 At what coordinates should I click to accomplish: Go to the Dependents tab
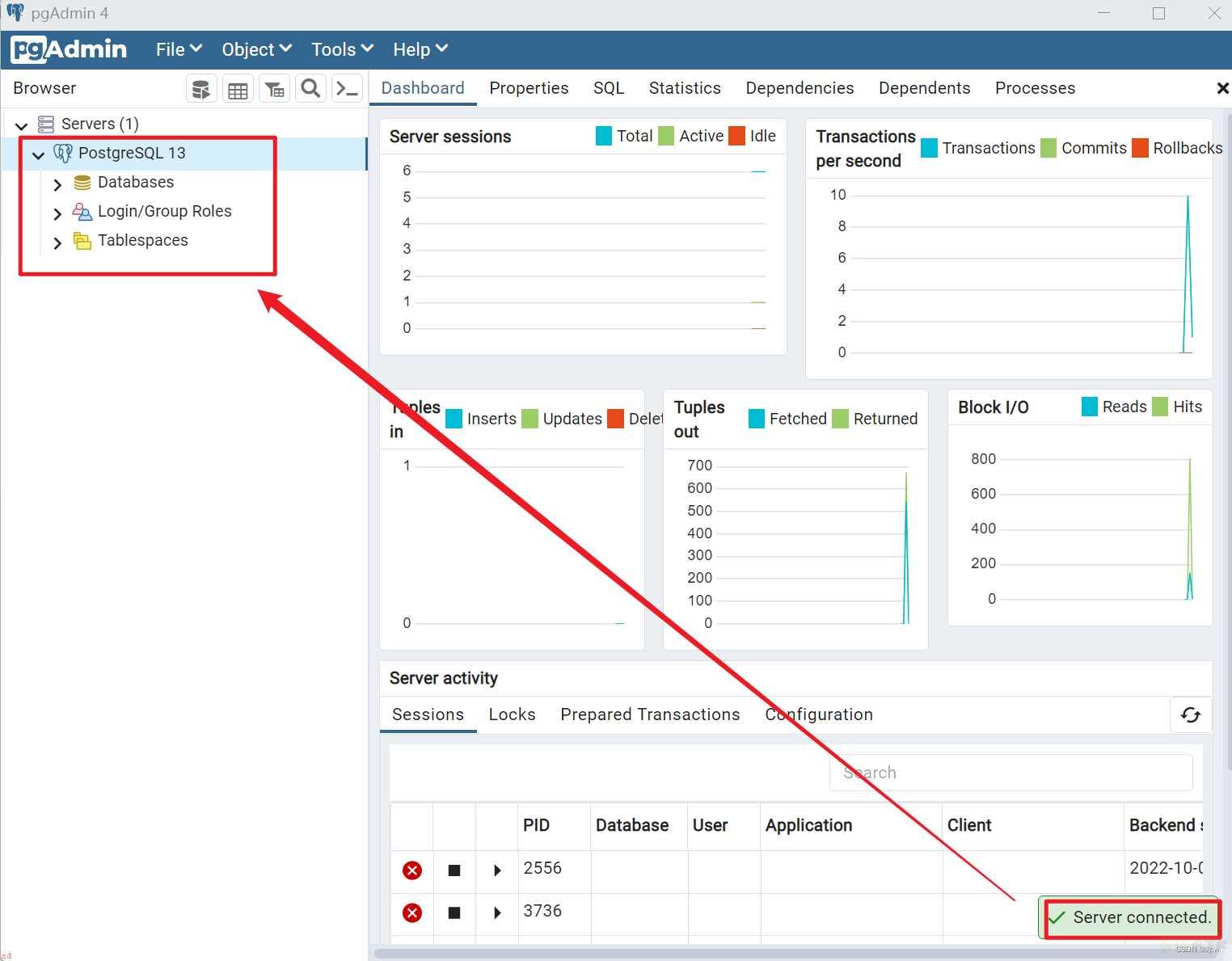(x=924, y=88)
